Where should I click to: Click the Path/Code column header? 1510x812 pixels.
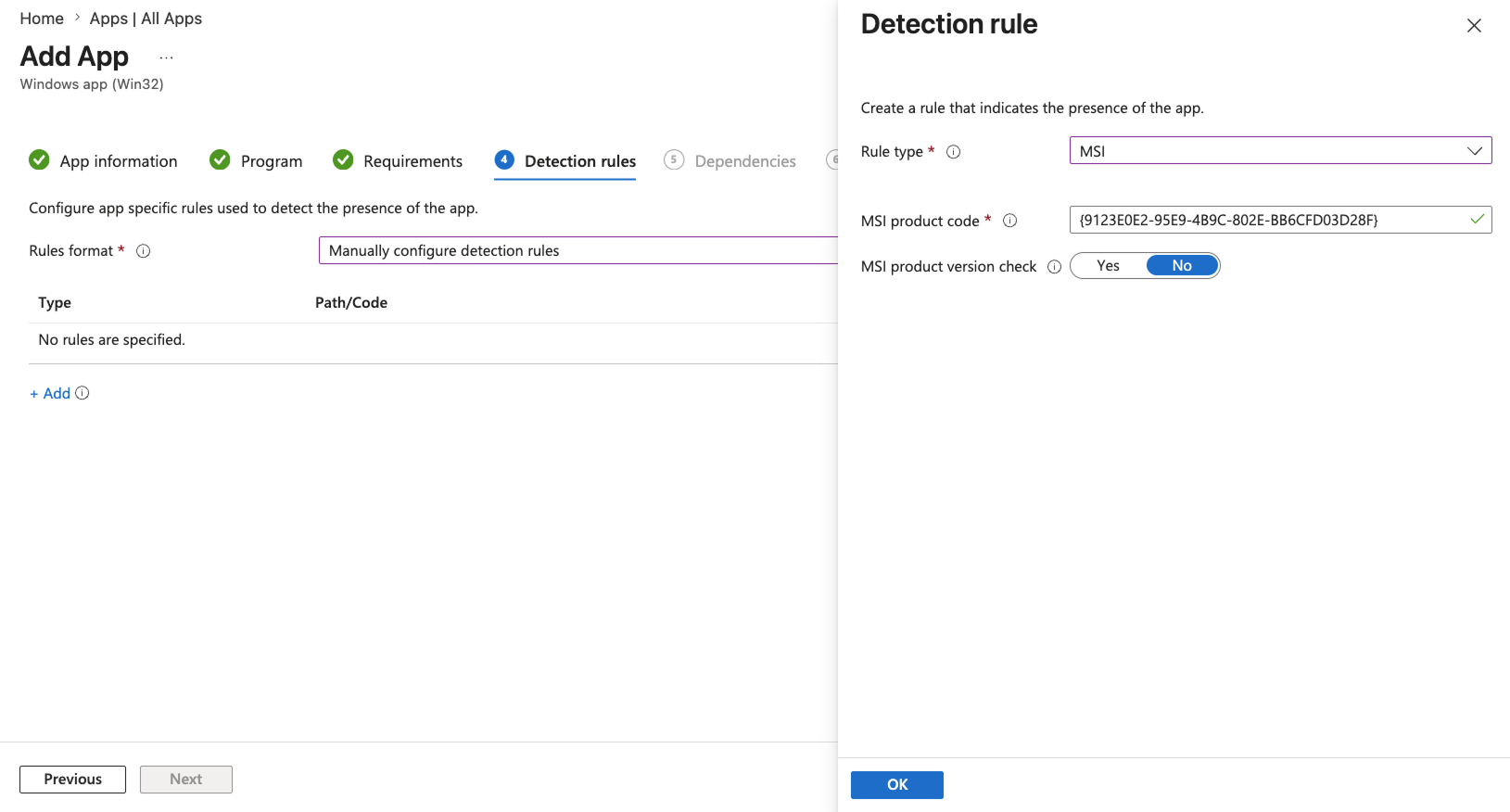351,303
